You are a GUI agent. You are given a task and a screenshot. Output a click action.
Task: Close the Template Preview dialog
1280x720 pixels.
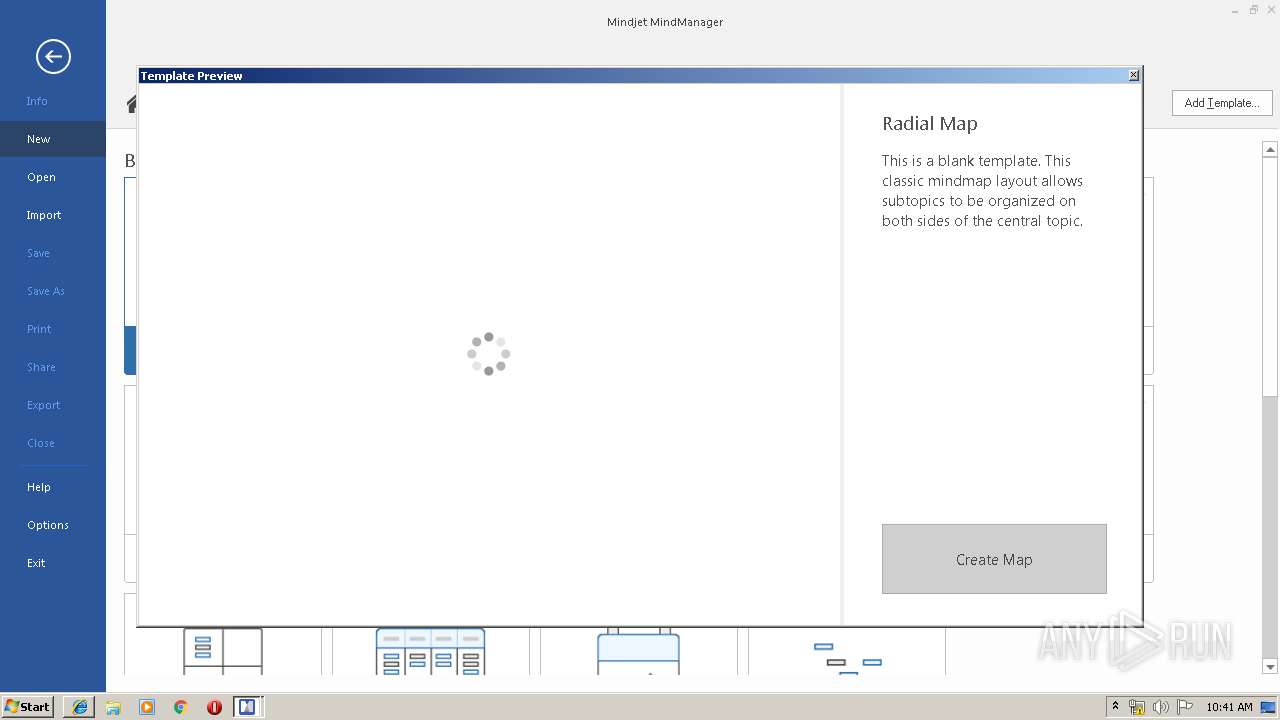(x=1133, y=76)
